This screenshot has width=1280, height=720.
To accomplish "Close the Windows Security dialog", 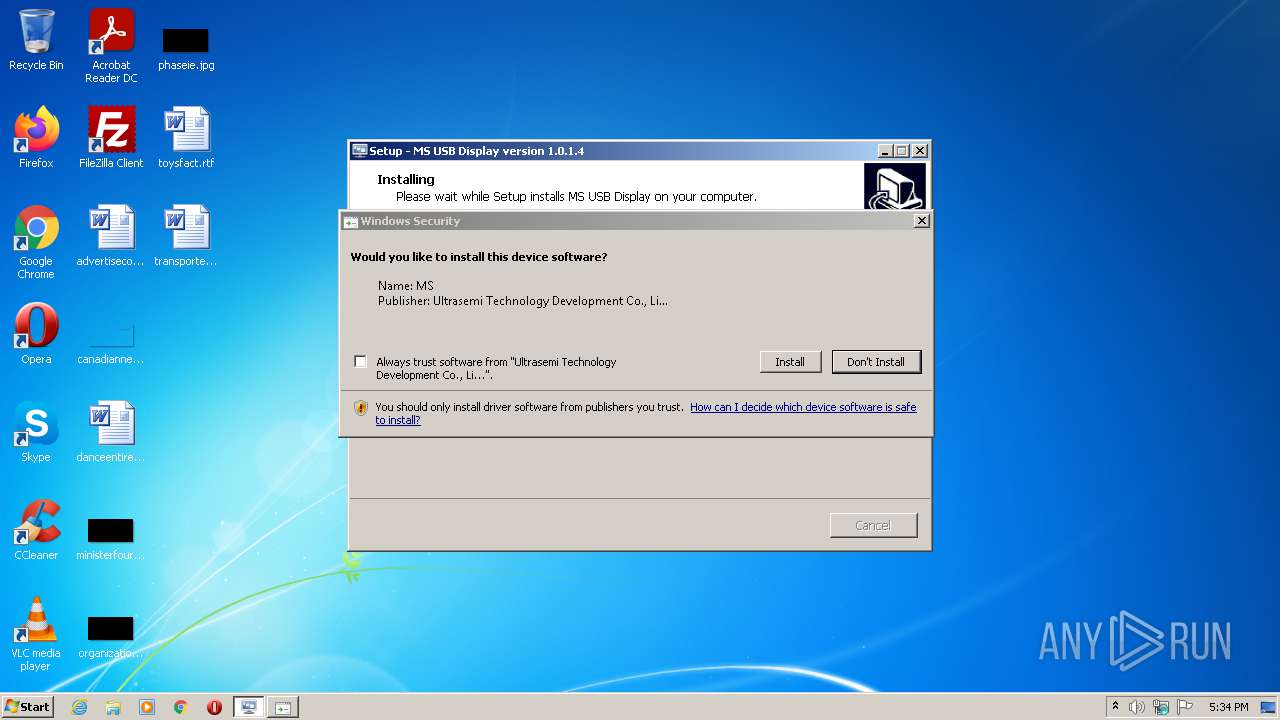I will point(922,221).
